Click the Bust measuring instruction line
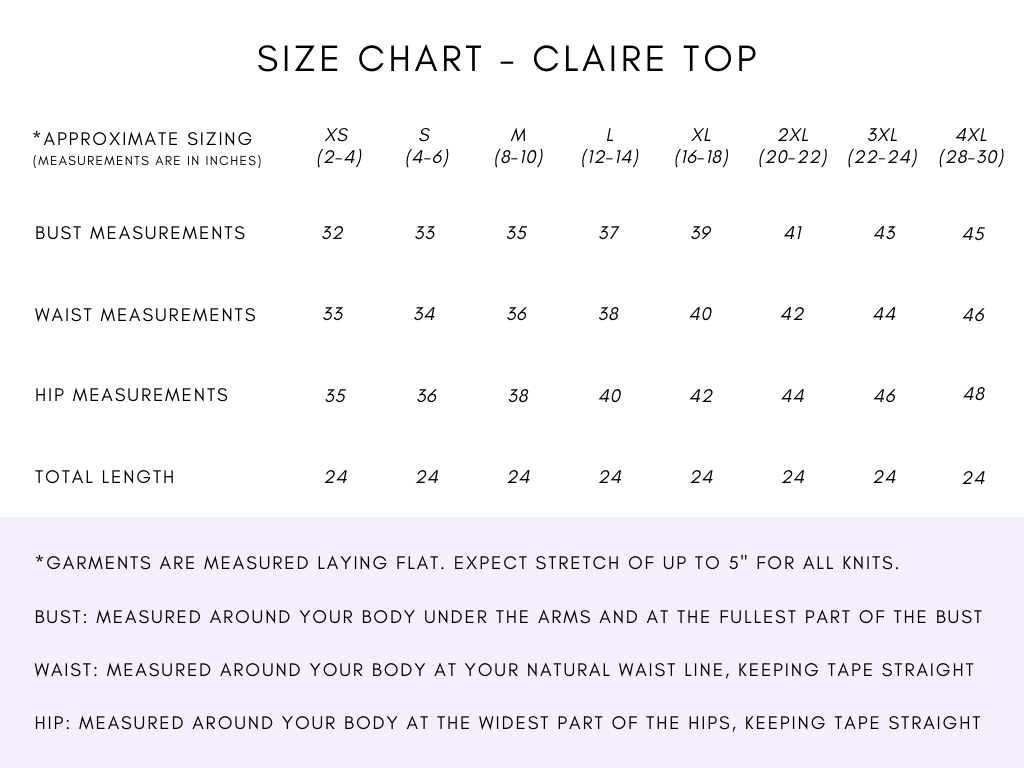 [x=509, y=617]
